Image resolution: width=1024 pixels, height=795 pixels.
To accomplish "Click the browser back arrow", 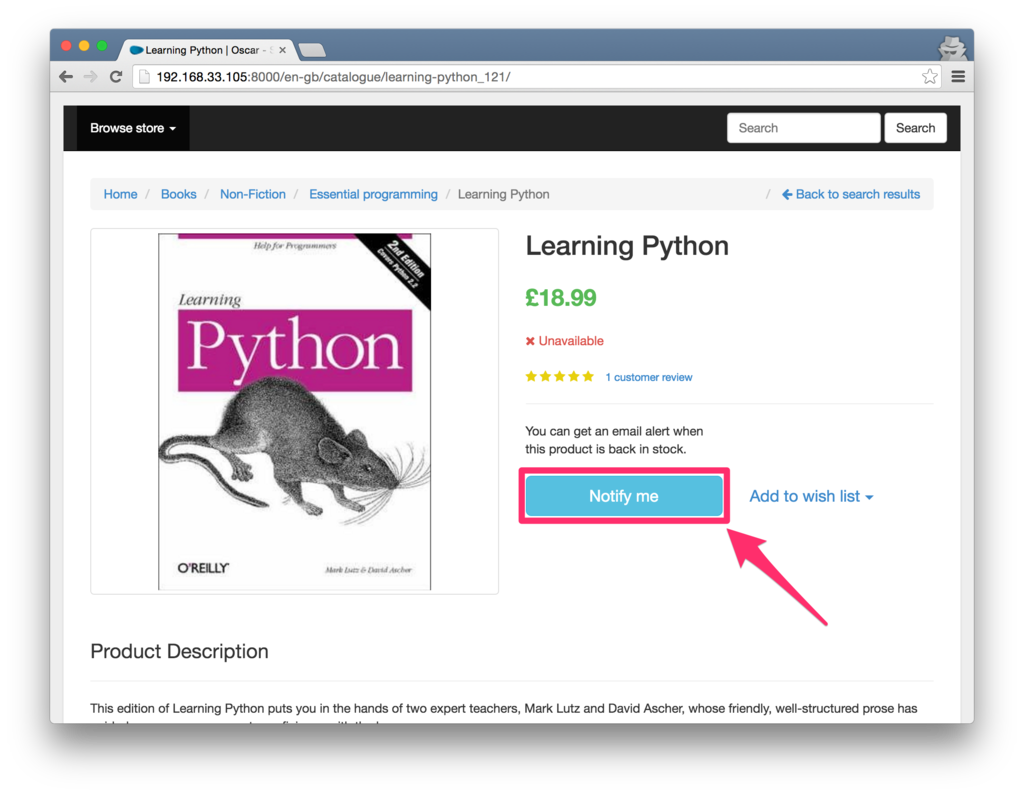I will click(66, 77).
